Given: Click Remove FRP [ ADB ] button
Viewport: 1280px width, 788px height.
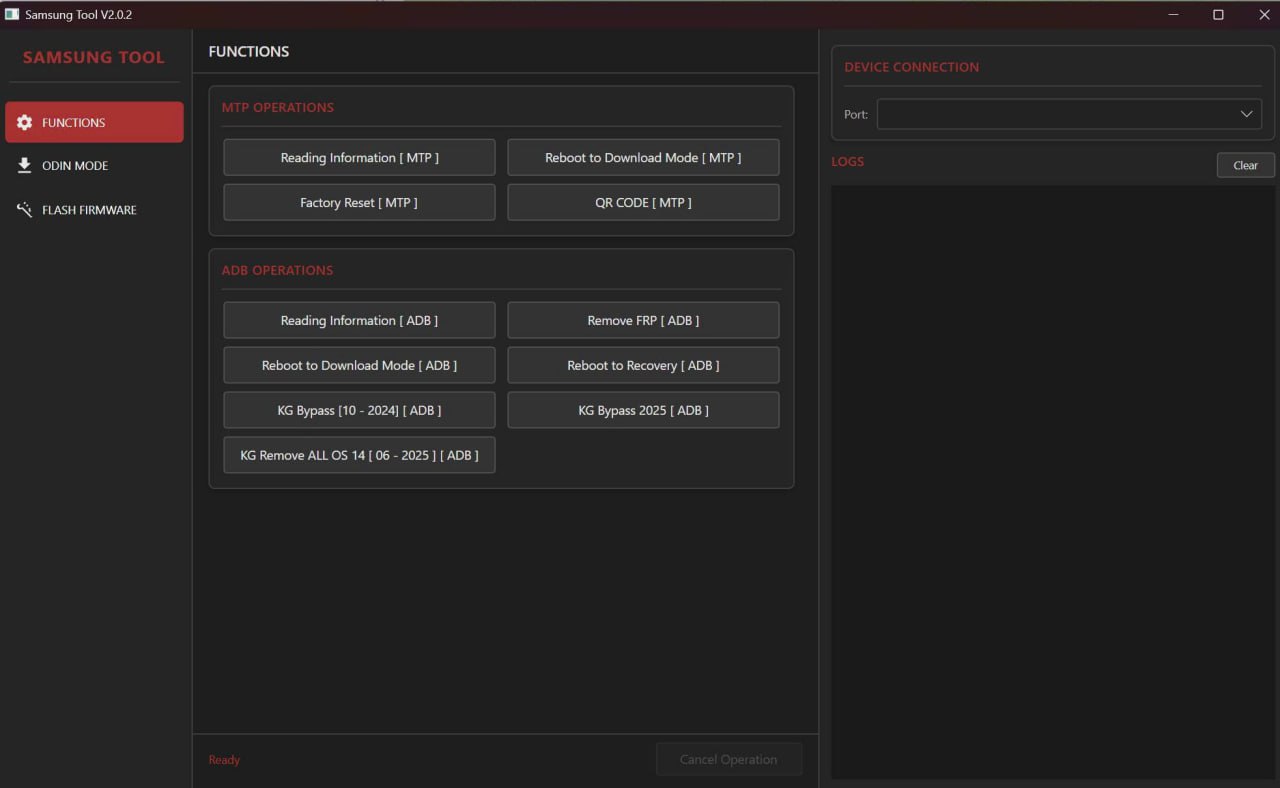Looking at the screenshot, I should coord(643,320).
